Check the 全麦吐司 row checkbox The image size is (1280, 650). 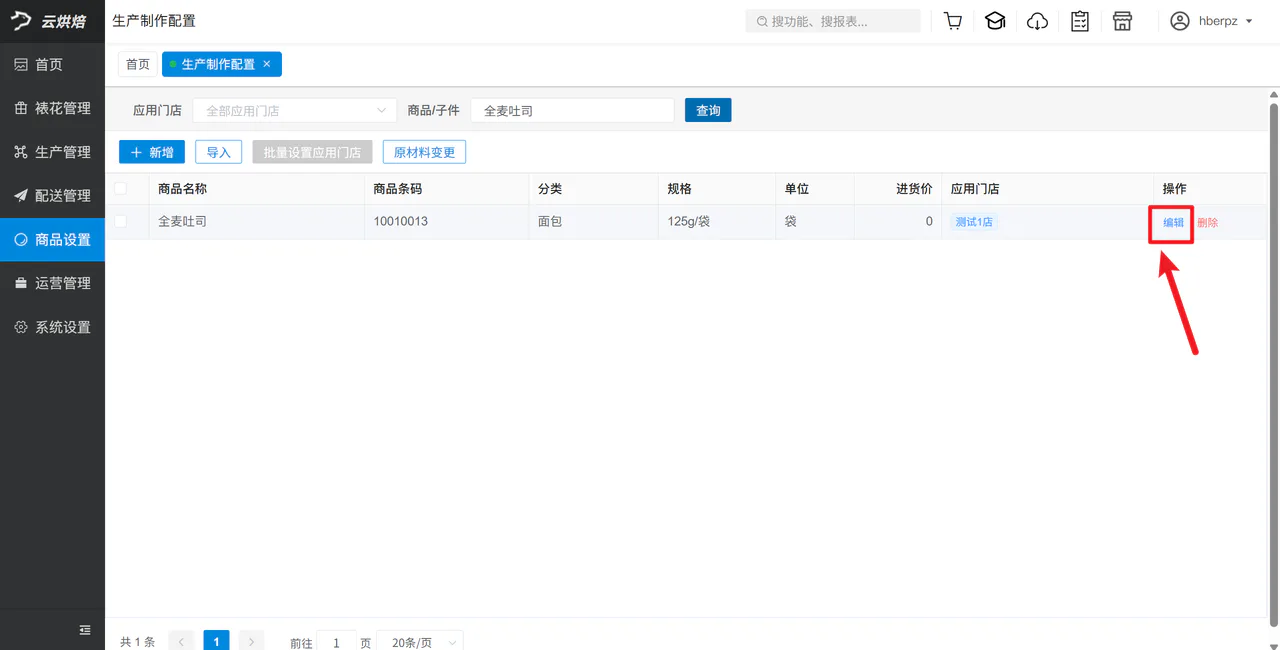121,221
